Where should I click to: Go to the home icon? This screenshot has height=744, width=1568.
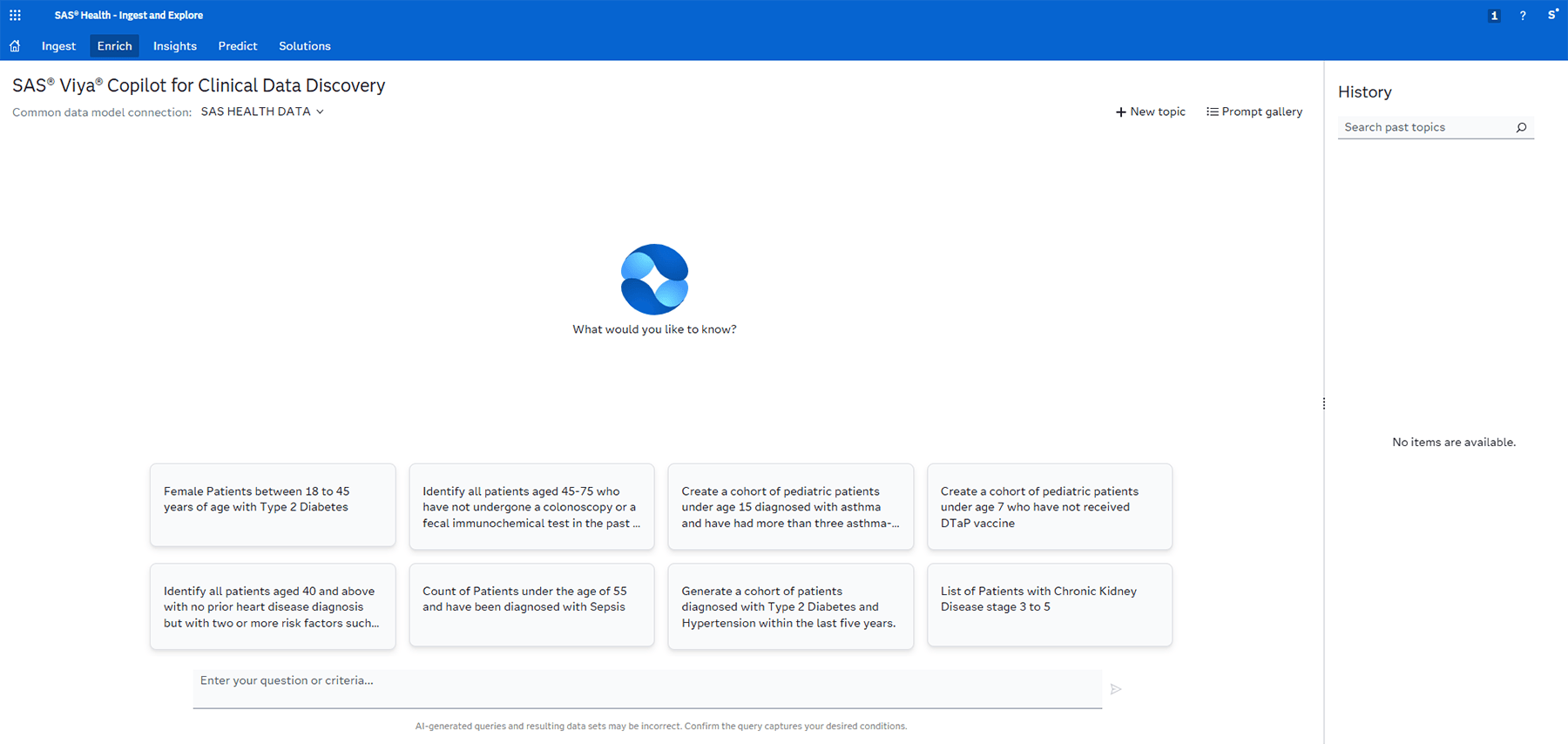coord(15,46)
